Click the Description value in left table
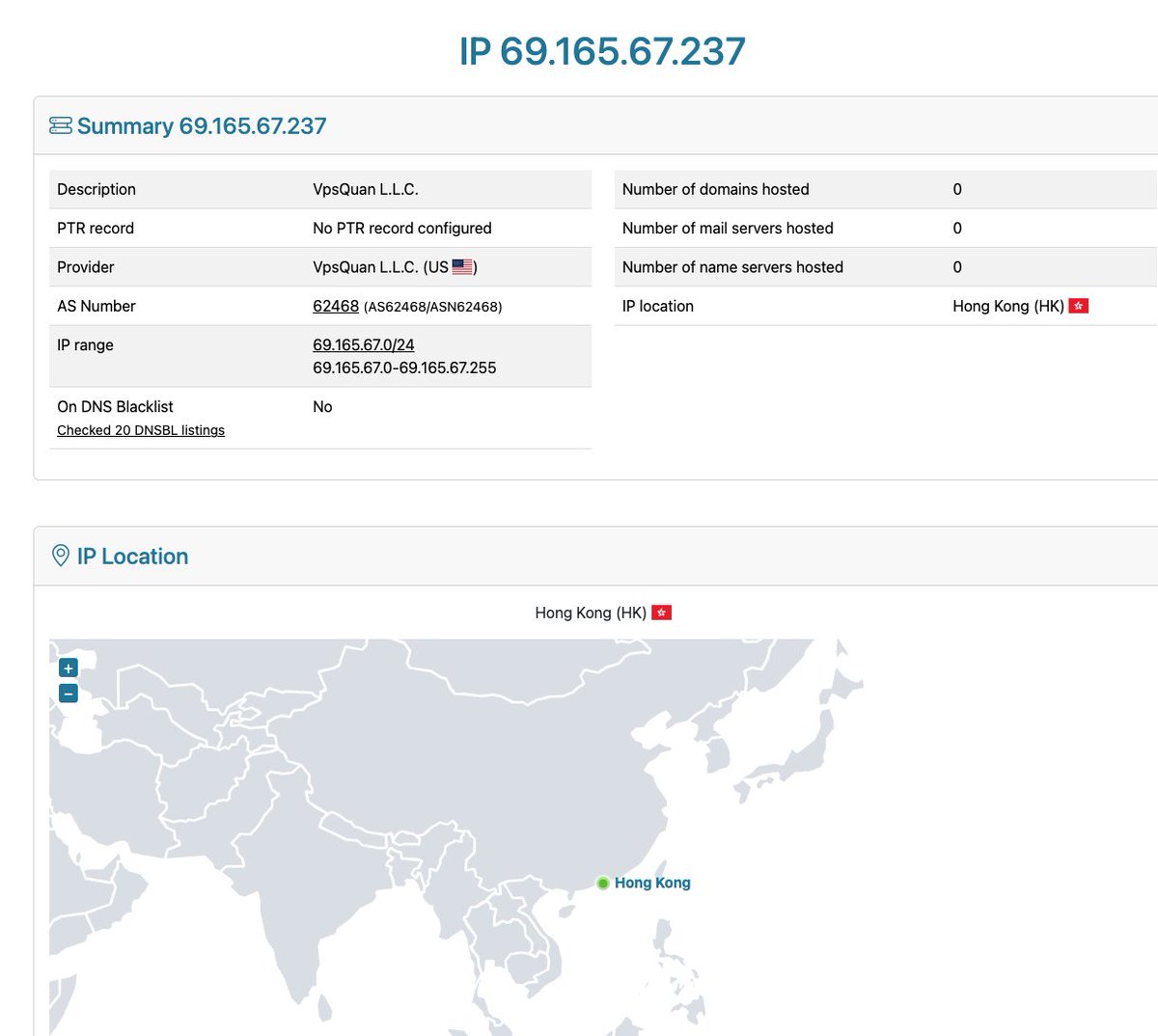This screenshot has width=1158, height=1036. (366, 189)
